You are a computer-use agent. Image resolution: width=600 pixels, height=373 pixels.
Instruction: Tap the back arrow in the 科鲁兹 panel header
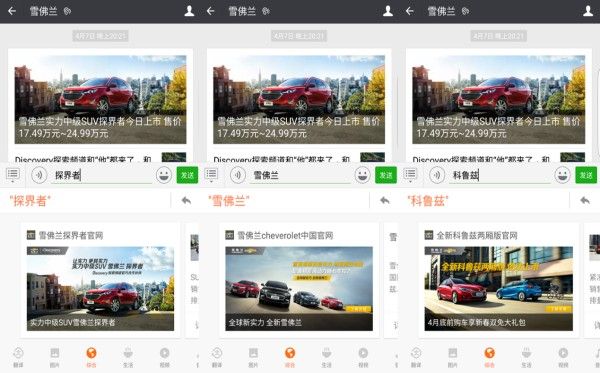tap(409, 11)
